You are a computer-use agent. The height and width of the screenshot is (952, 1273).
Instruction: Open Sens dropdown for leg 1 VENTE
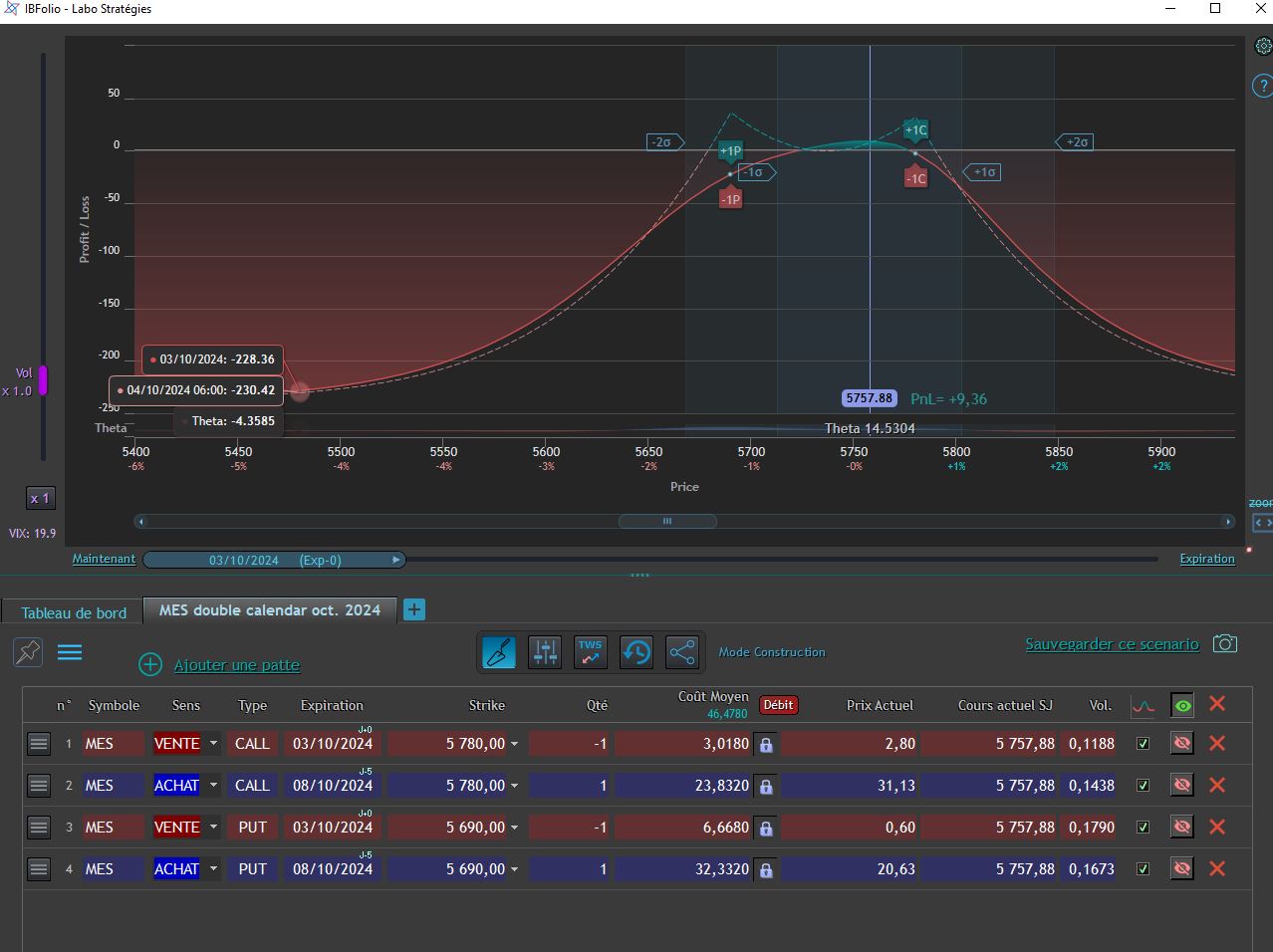pyautogui.click(x=213, y=743)
